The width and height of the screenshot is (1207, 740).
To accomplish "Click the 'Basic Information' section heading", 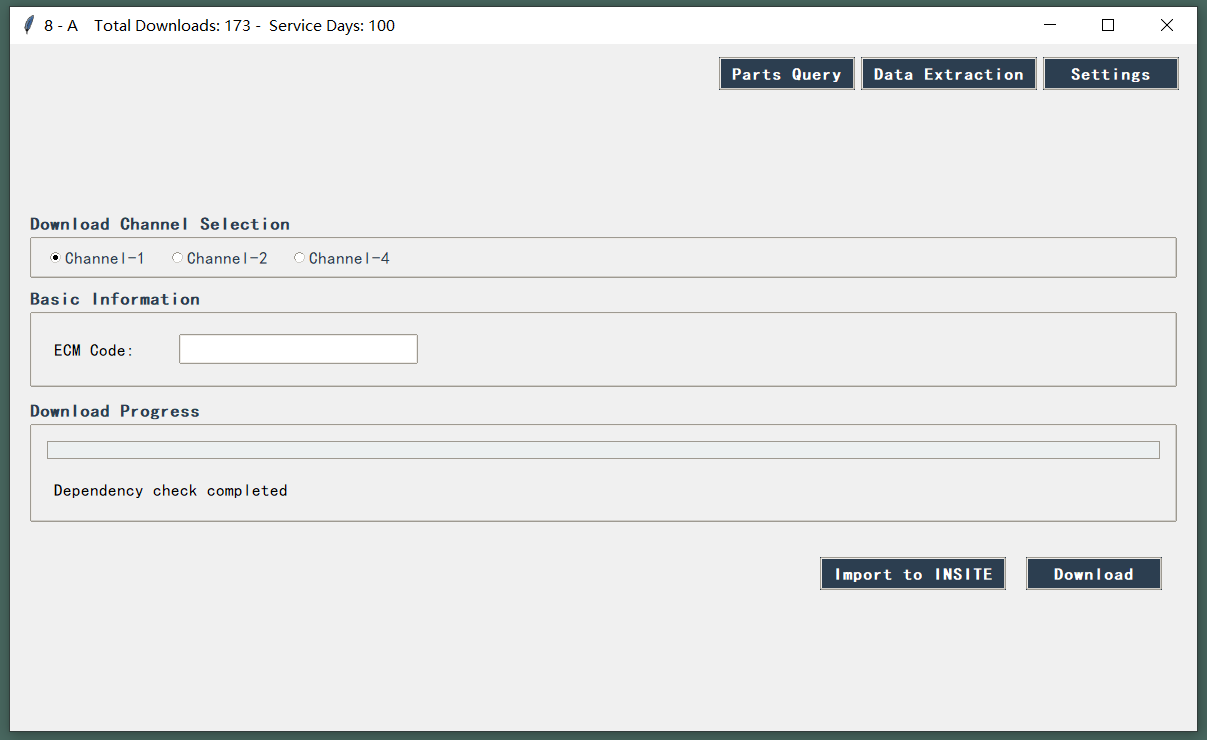I will click(115, 299).
